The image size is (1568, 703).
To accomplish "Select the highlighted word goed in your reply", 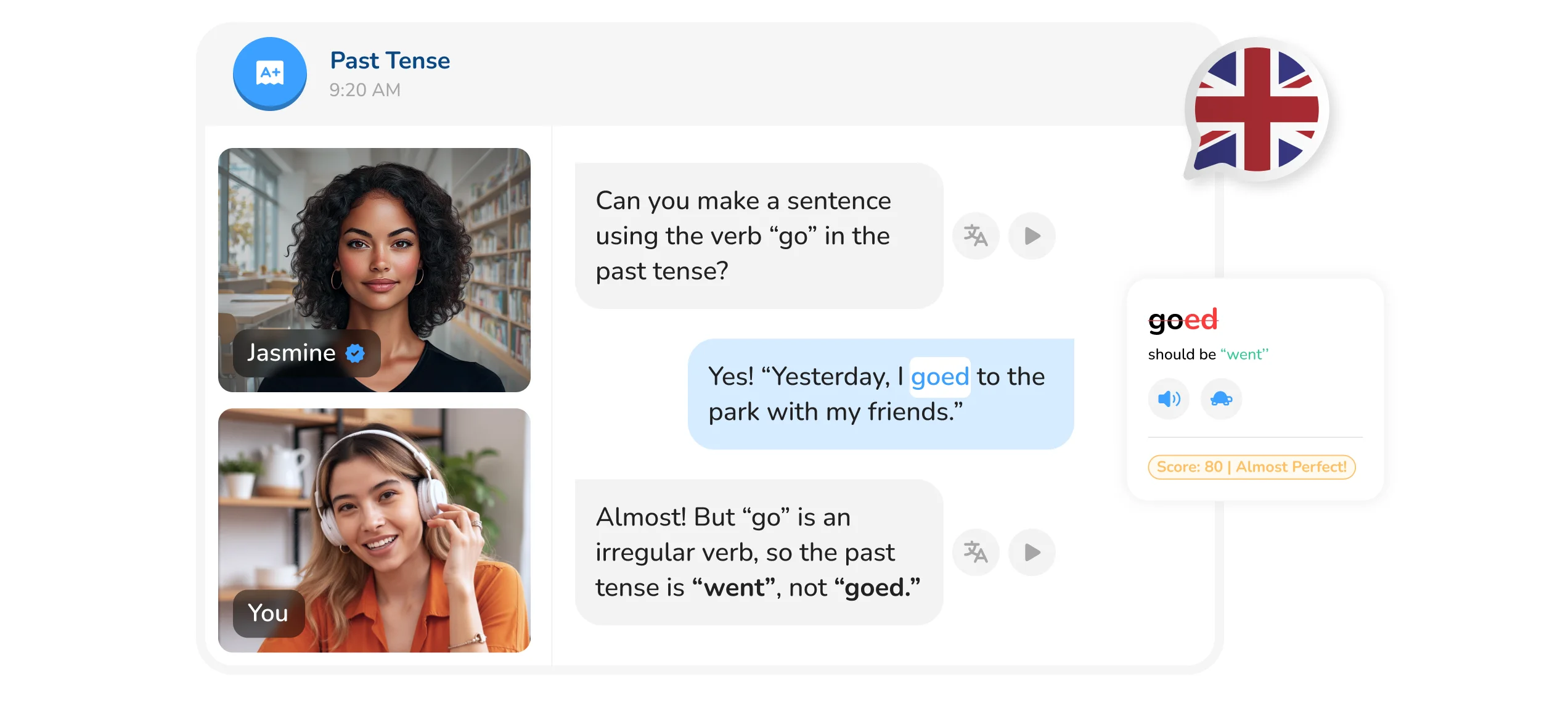I will pos(939,377).
